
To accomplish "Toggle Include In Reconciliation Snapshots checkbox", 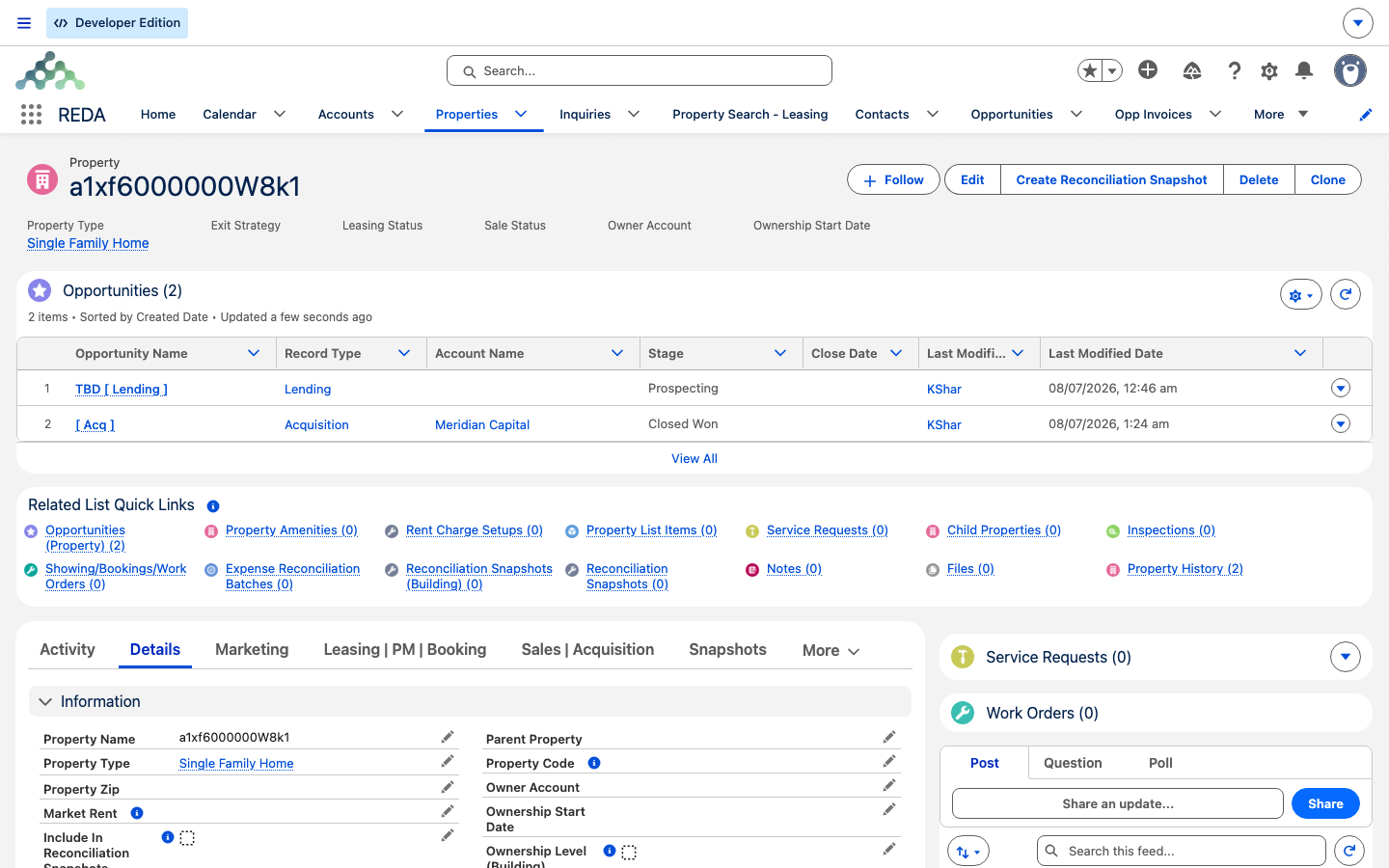I will click(x=187, y=838).
